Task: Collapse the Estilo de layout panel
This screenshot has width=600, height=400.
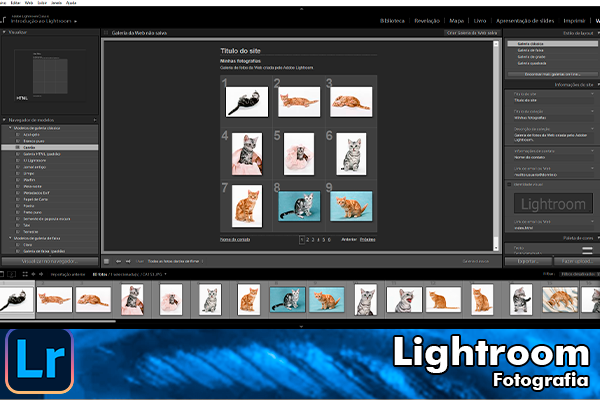Action: point(598,33)
